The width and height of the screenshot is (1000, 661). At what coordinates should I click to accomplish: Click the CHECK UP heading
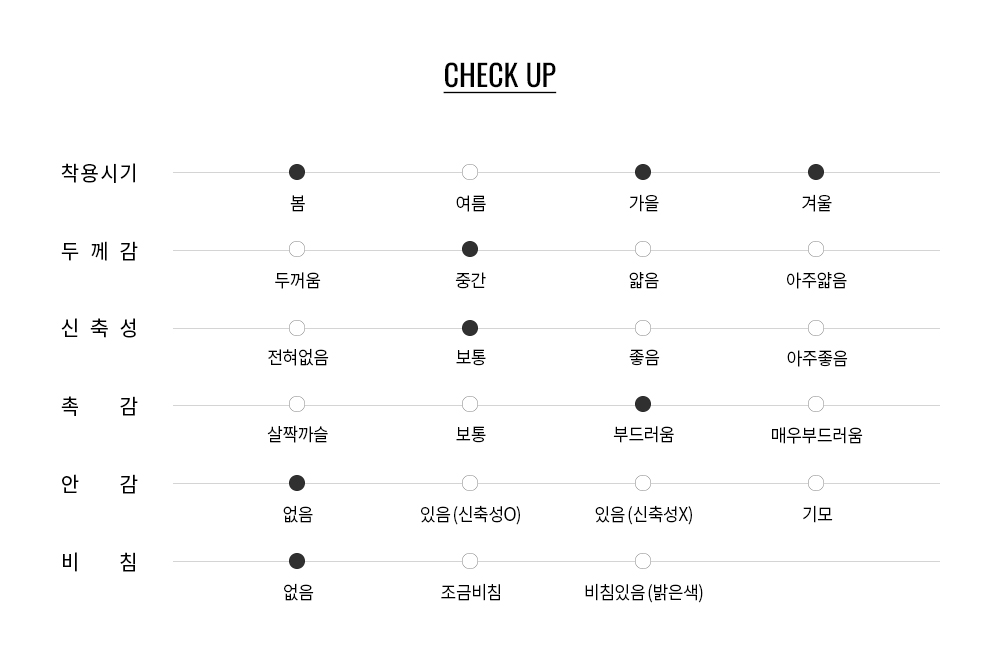click(x=499, y=76)
